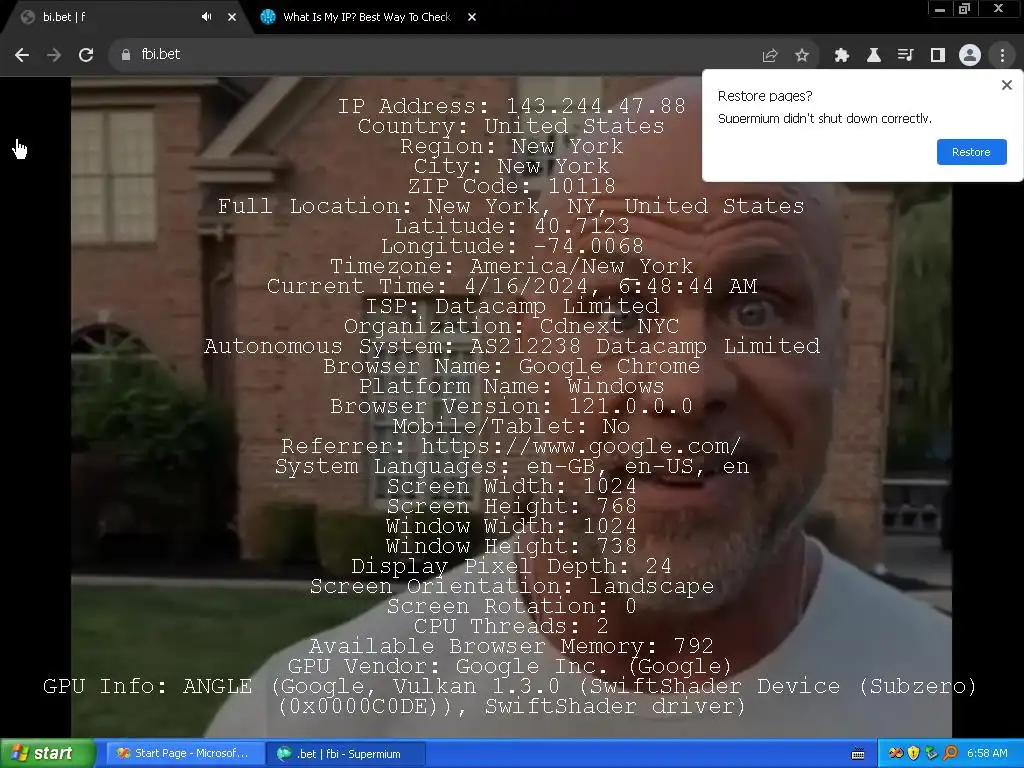Select Browser Version: 121.0.0.0 text

click(x=511, y=406)
